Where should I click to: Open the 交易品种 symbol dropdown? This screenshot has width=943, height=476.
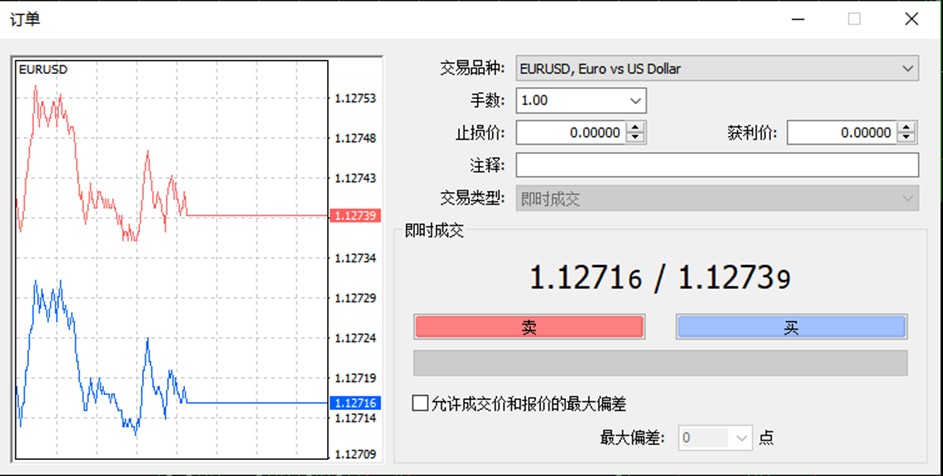(x=716, y=69)
